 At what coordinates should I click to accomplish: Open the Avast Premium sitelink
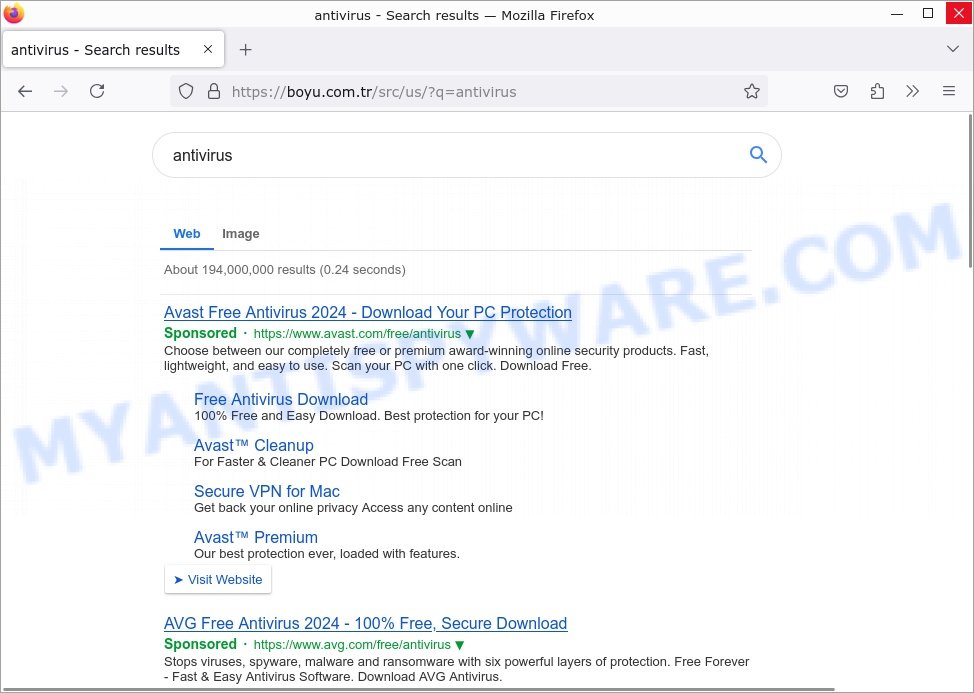255,537
